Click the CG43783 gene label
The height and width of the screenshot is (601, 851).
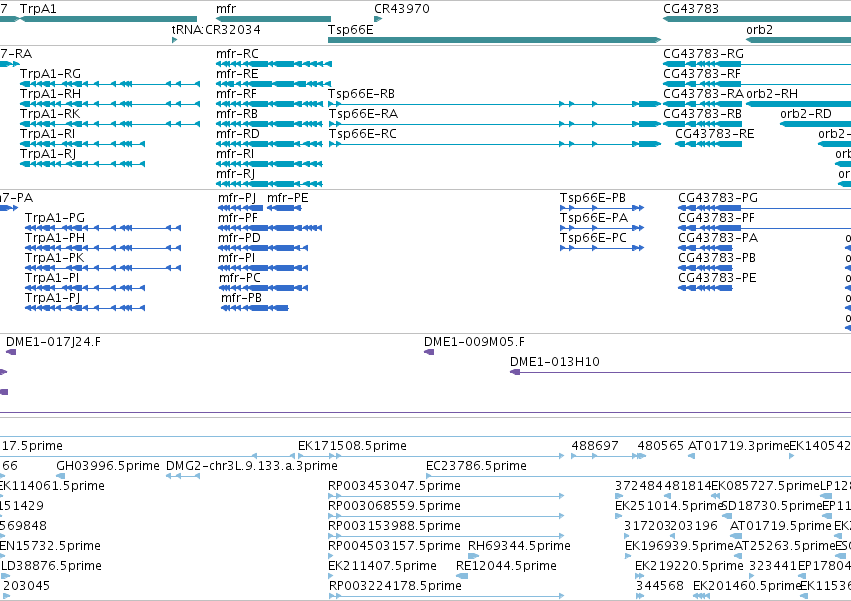691,9
